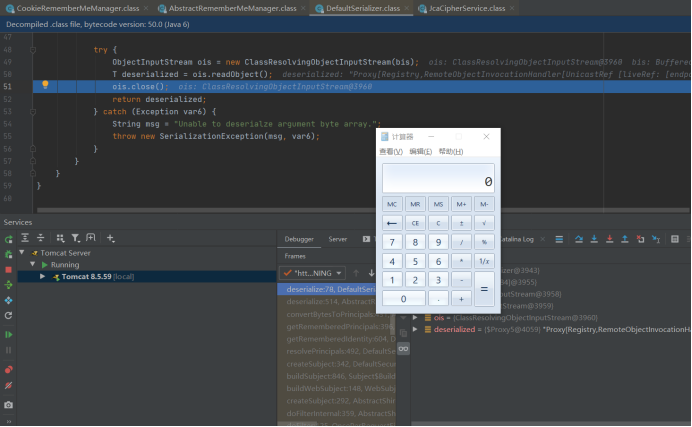
Task: Click the CE button in Calculator
Action: click(415, 223)
